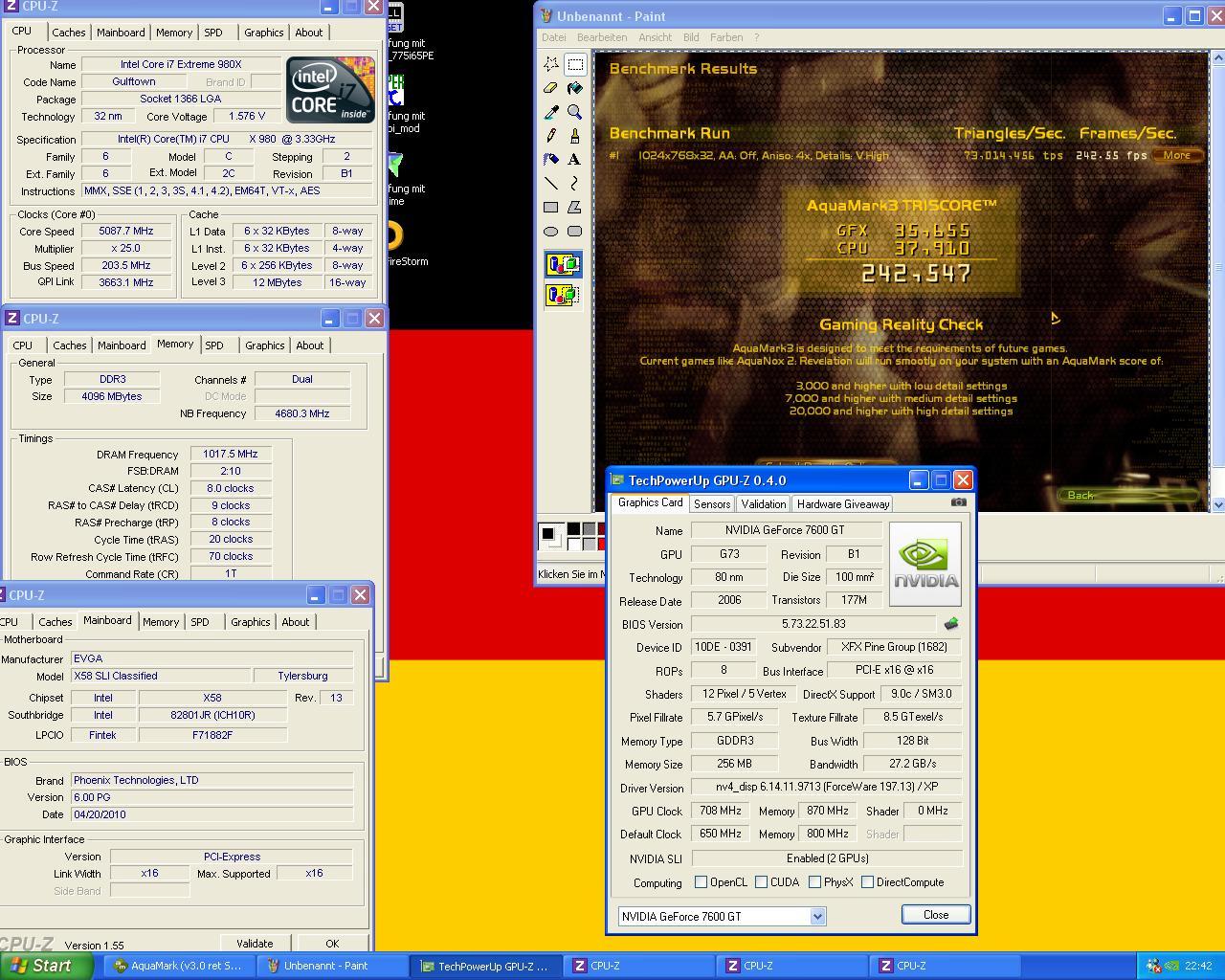The height and width of the screenshot is (980, 1225).
Task: Toggle the DirectCompute checkbox
Action: pos(867,882)
